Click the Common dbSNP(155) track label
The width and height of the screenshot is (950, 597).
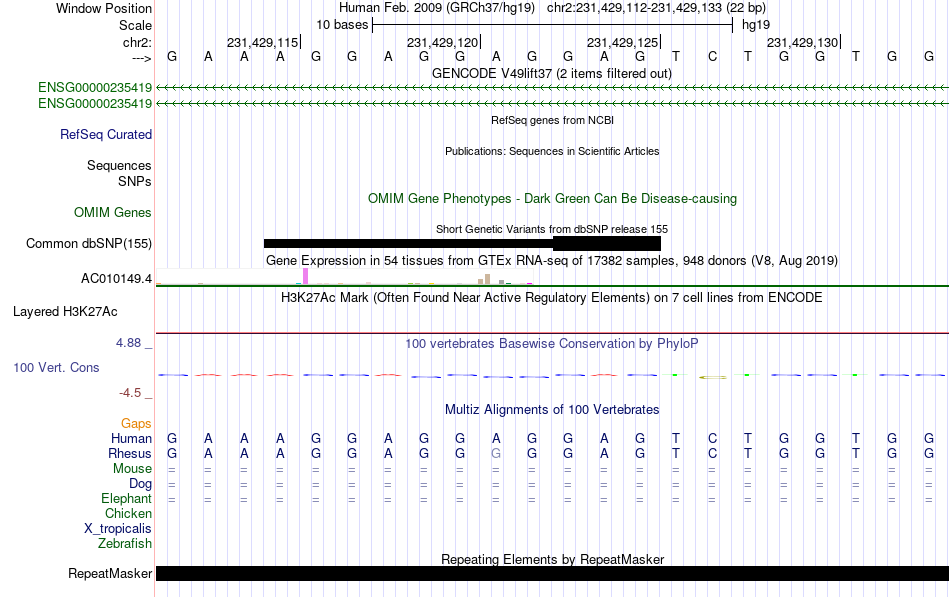coord(89,244)
